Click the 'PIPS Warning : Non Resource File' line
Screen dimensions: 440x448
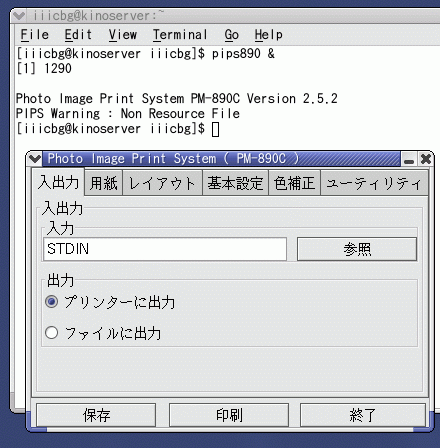coord(128,114)
